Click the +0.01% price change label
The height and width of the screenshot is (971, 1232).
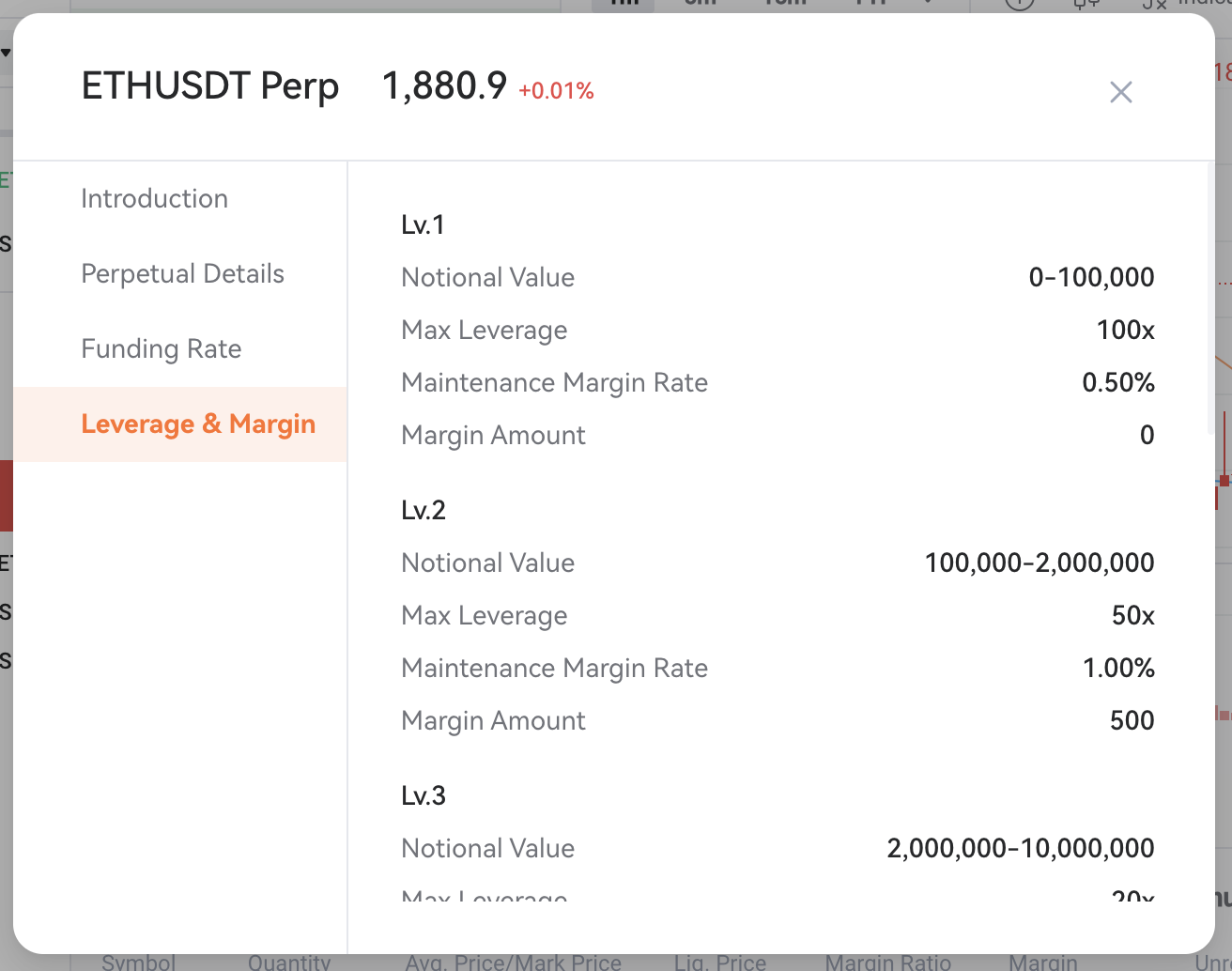click(556, 90)
